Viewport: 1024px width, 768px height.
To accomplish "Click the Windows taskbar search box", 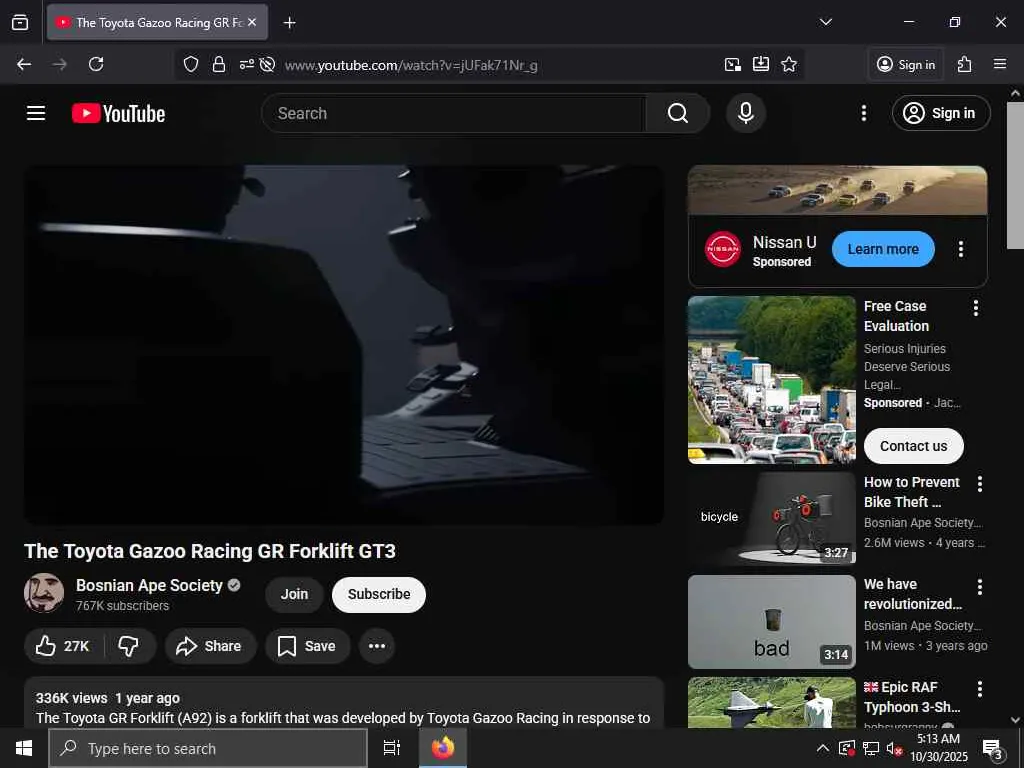I will click(208, 748).
